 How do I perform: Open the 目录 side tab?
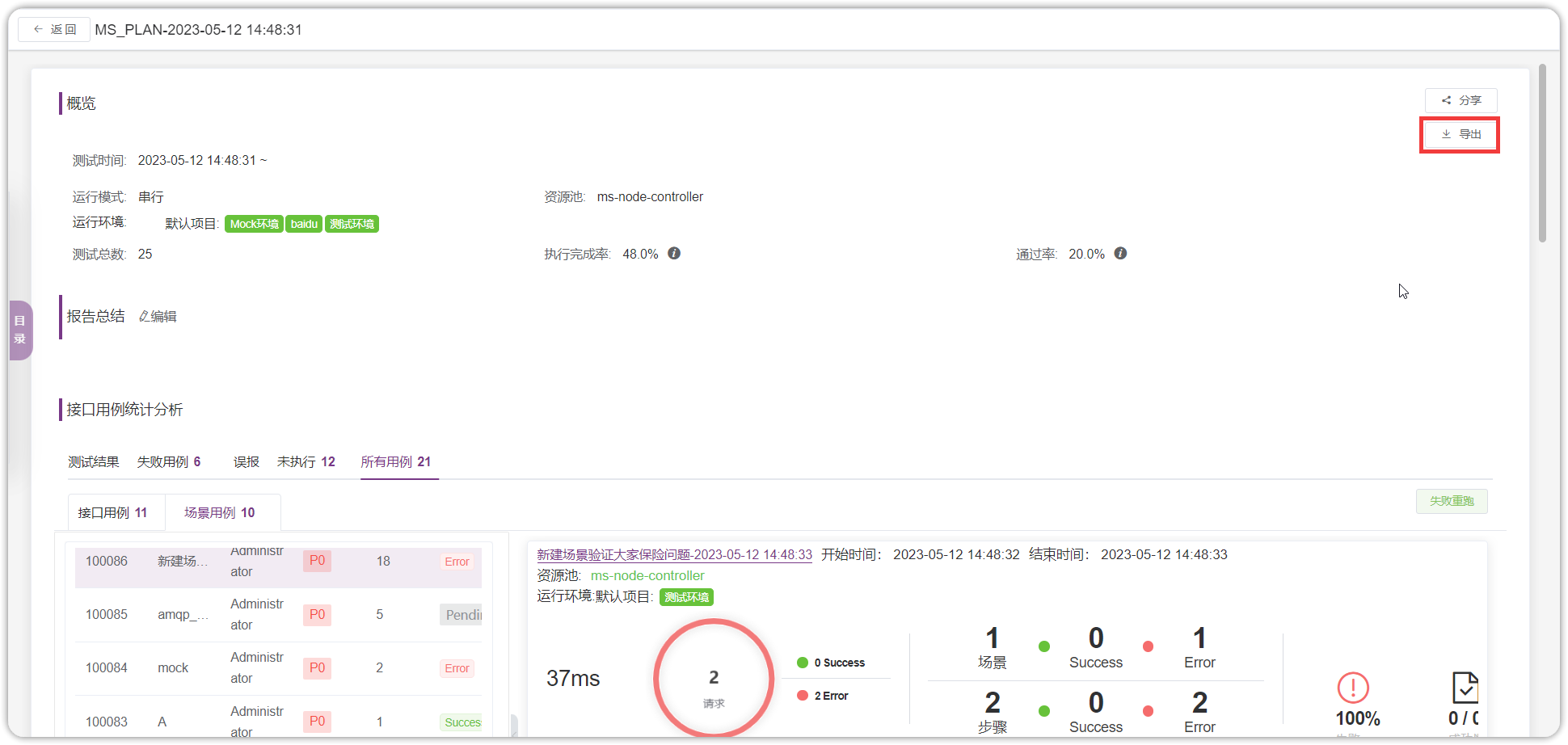(20, 330)
